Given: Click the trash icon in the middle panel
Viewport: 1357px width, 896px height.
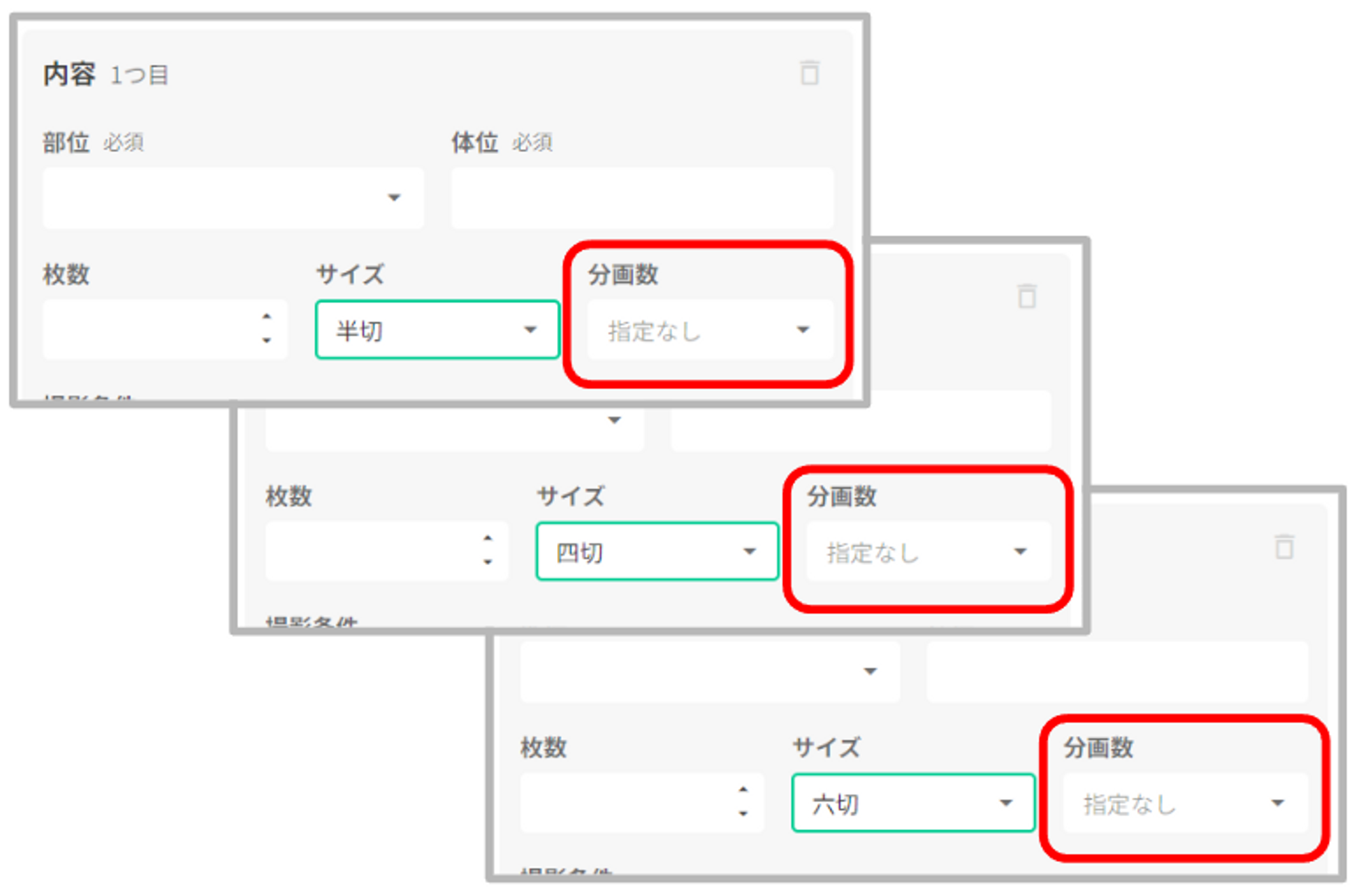Looking at the screenshot, I should pyautogui.click(x=1027, y=296).
